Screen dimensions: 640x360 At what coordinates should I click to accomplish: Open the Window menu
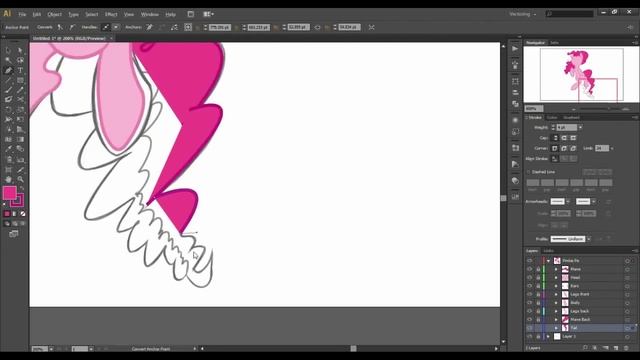(149, 14)
